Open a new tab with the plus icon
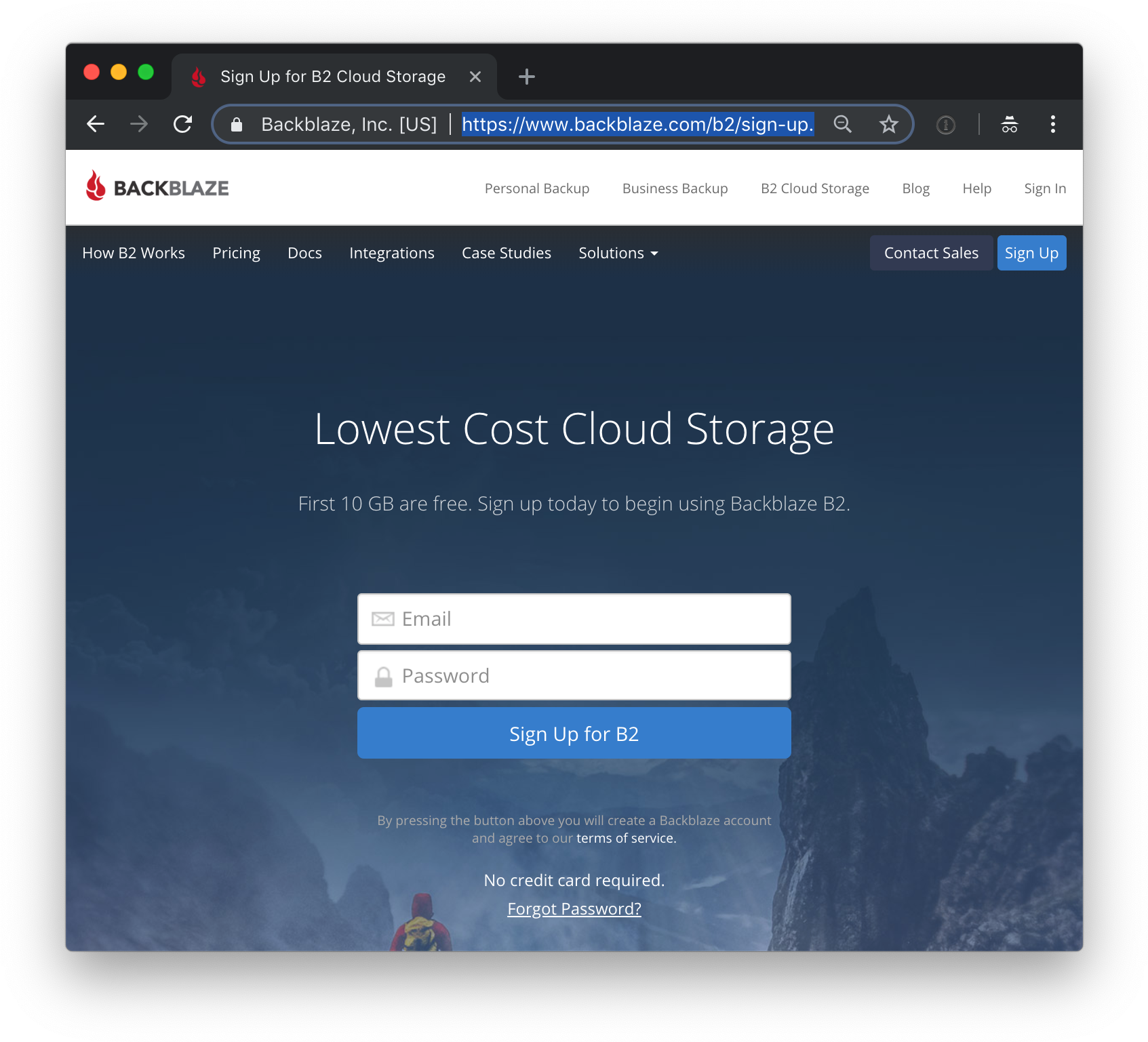 pyautogui.click(x=526, y=77)
